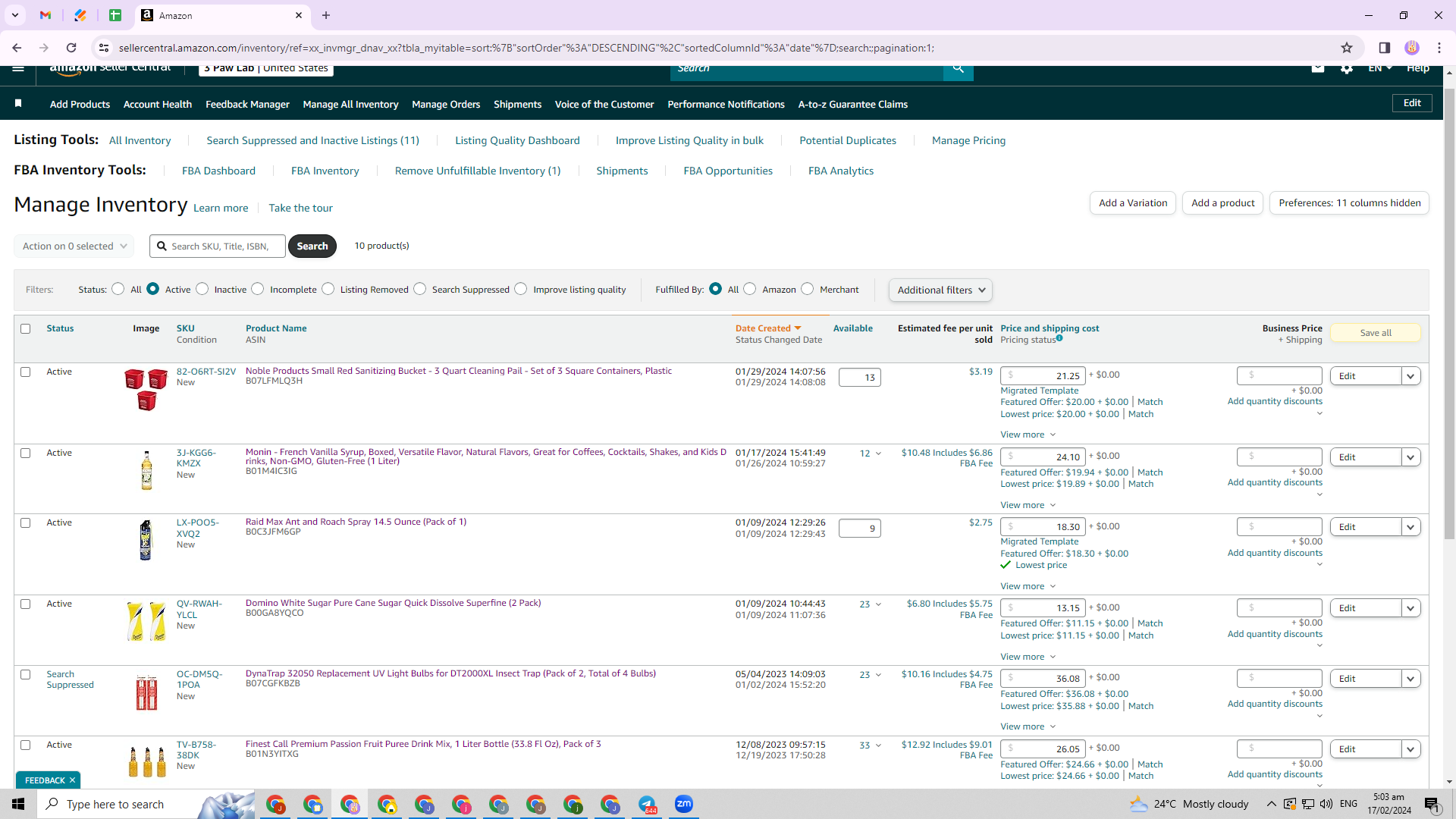The width and height of the screenshot is (1456, 819).
Task: Select checkbox for Raid Max spray row
Action: 26,523
